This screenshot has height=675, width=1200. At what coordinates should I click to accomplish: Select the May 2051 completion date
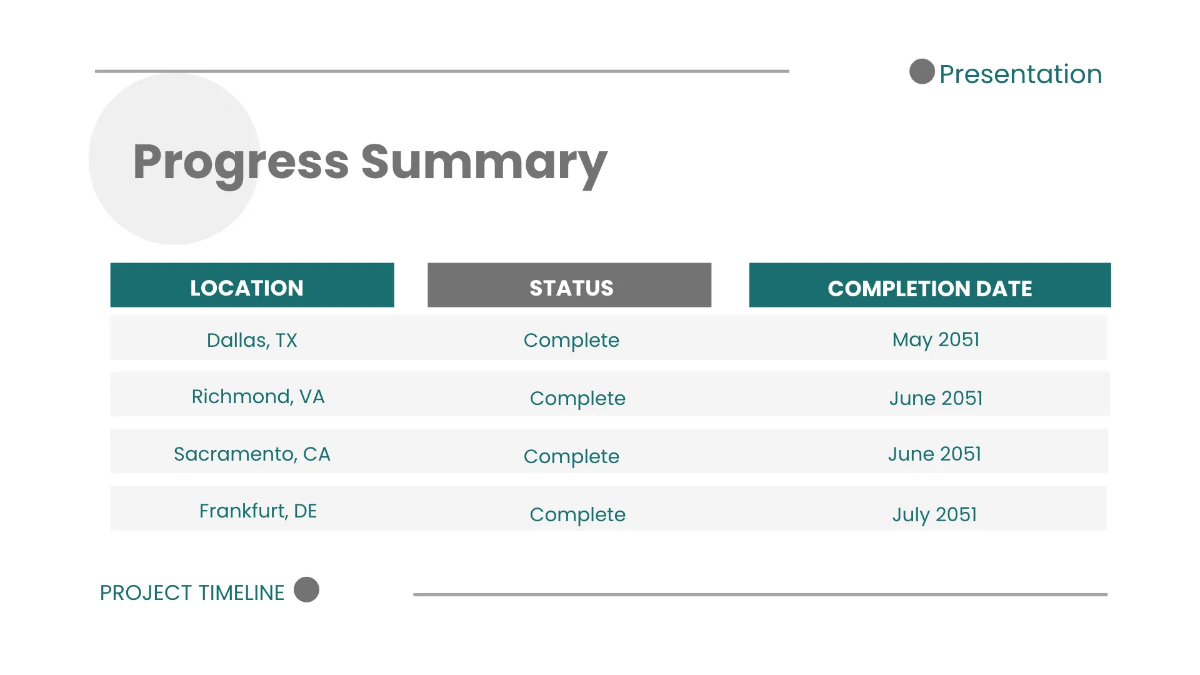click(935, 340)
